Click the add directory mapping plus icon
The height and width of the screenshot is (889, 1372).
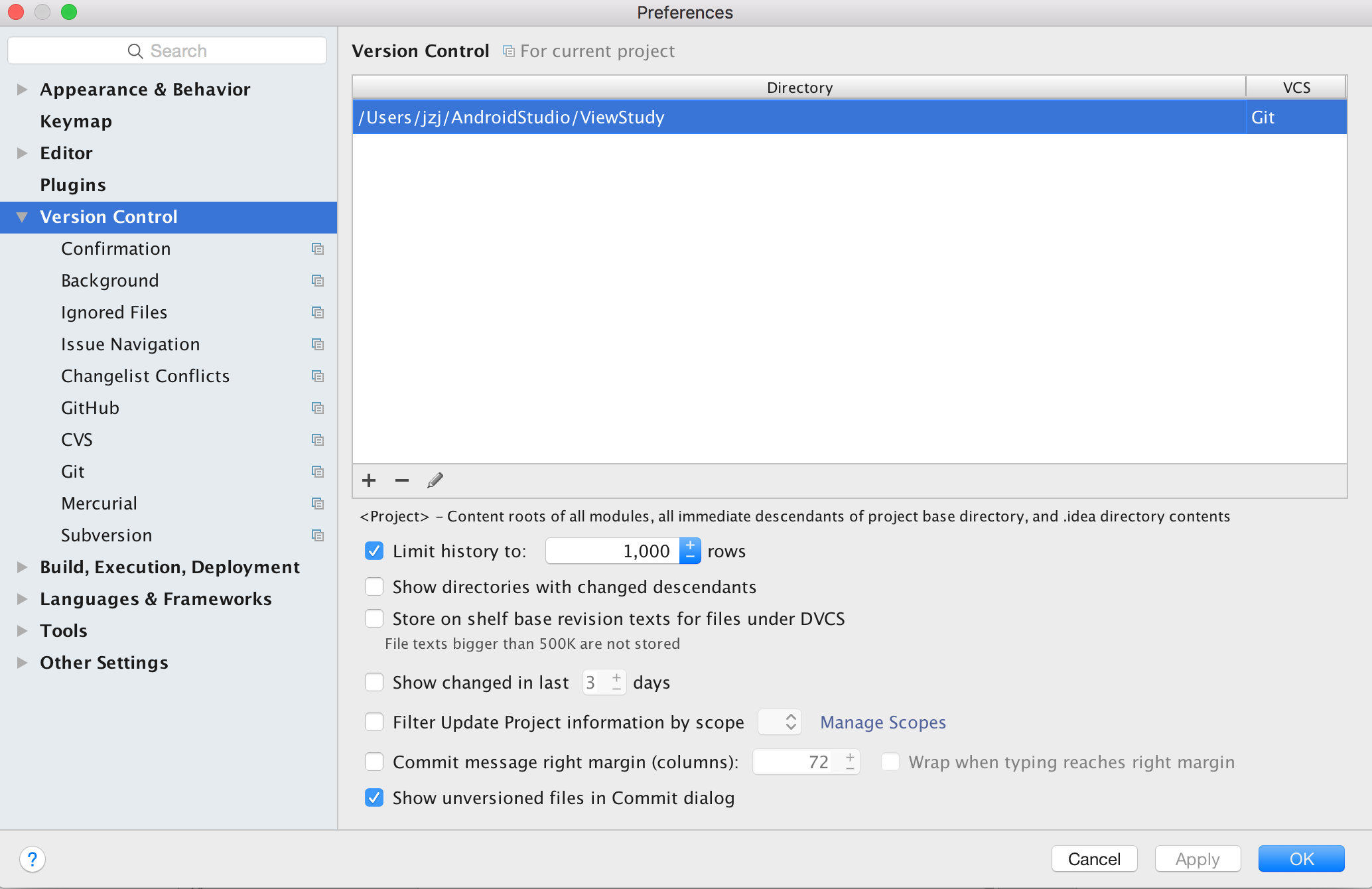pos(369,480)
